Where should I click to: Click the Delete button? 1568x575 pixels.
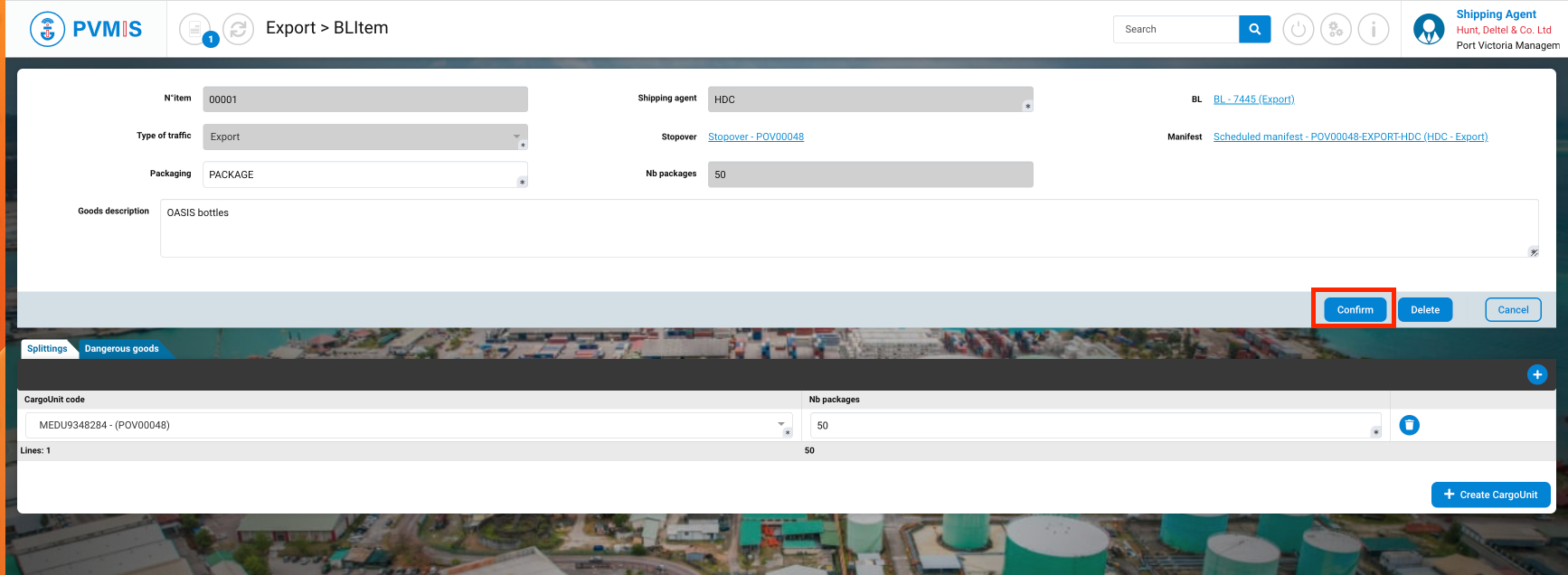click(1424, 310)
